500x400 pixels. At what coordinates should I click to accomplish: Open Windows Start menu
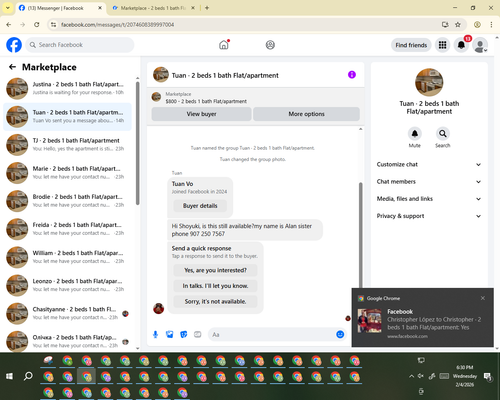pyautogui.click(x=9, y=376)
